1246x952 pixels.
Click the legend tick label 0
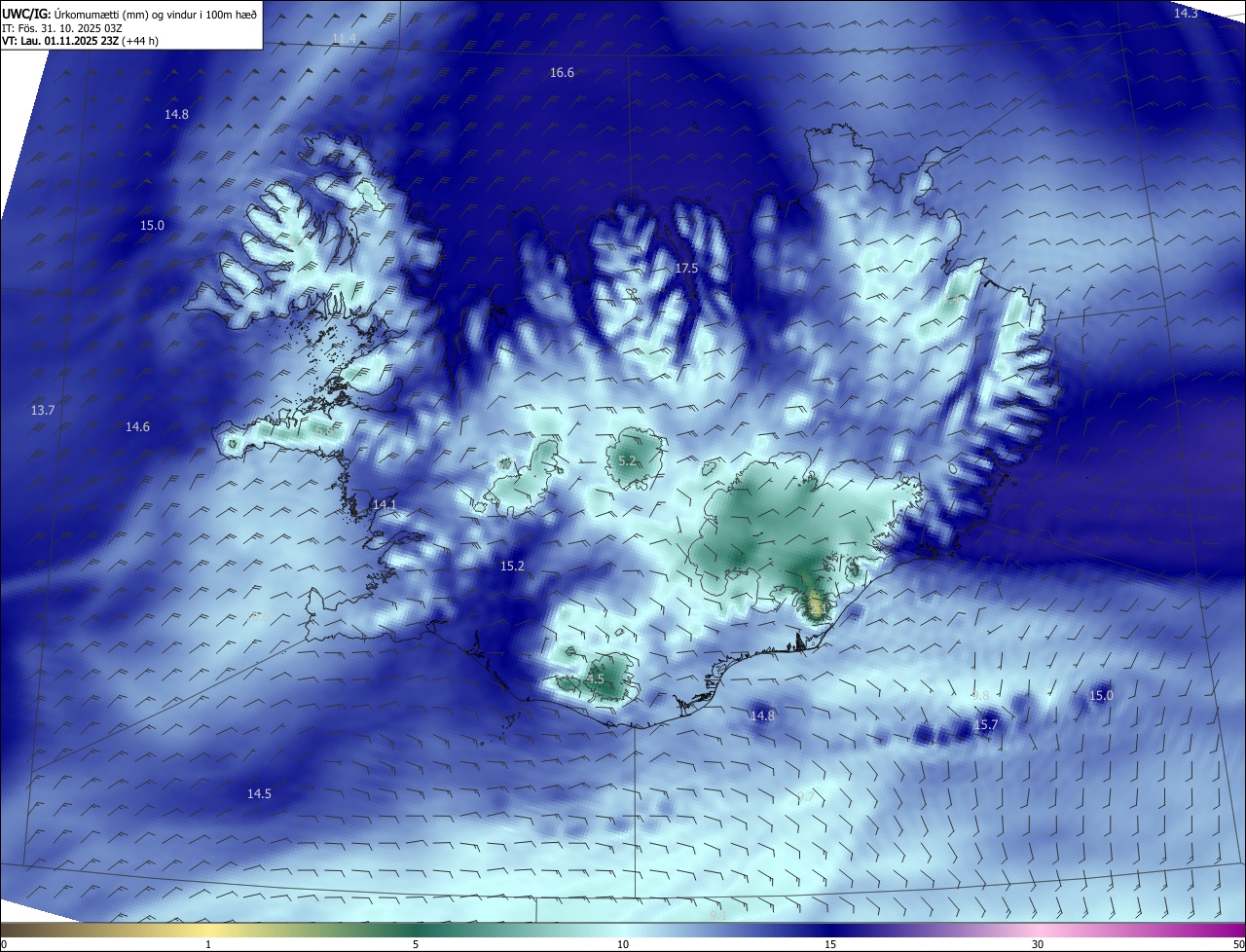(4, 945)
